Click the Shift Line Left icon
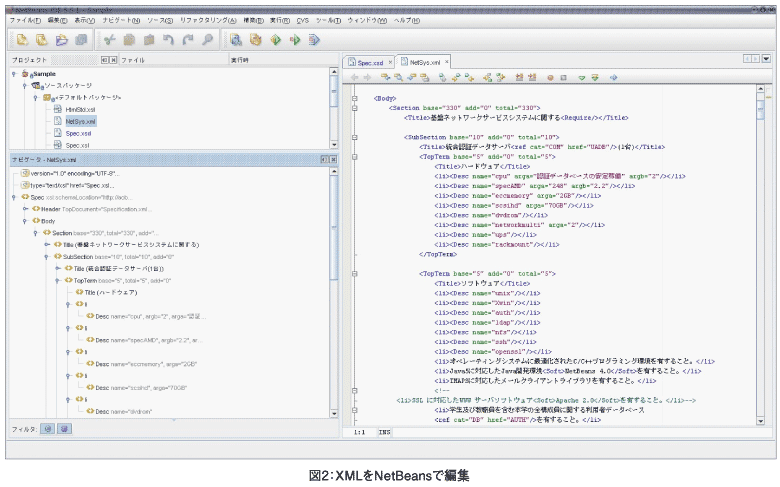The height and width of the screenshot is (487, 780). click(x=519, y=78)
